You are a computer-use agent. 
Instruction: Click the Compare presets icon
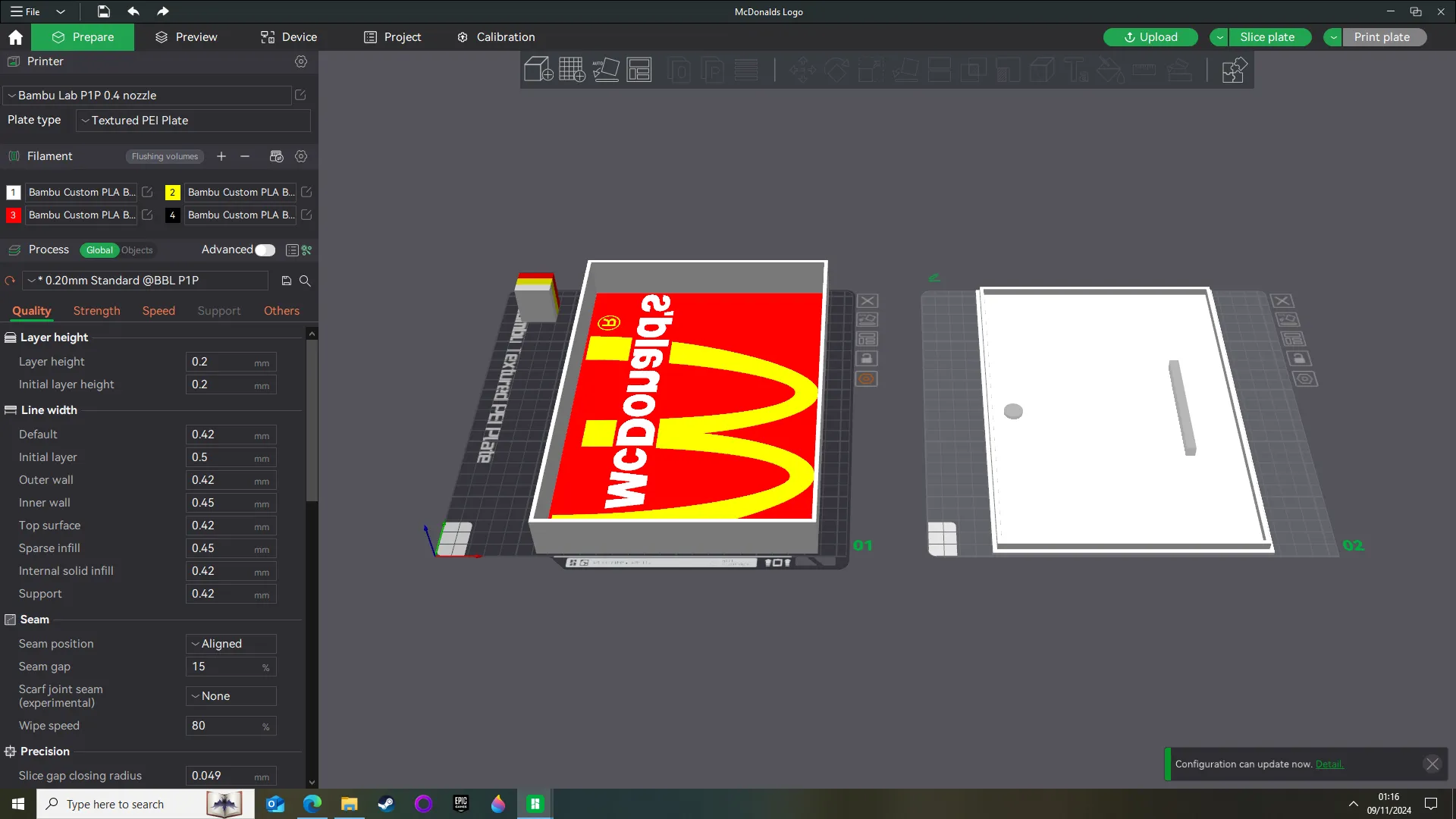307,250
